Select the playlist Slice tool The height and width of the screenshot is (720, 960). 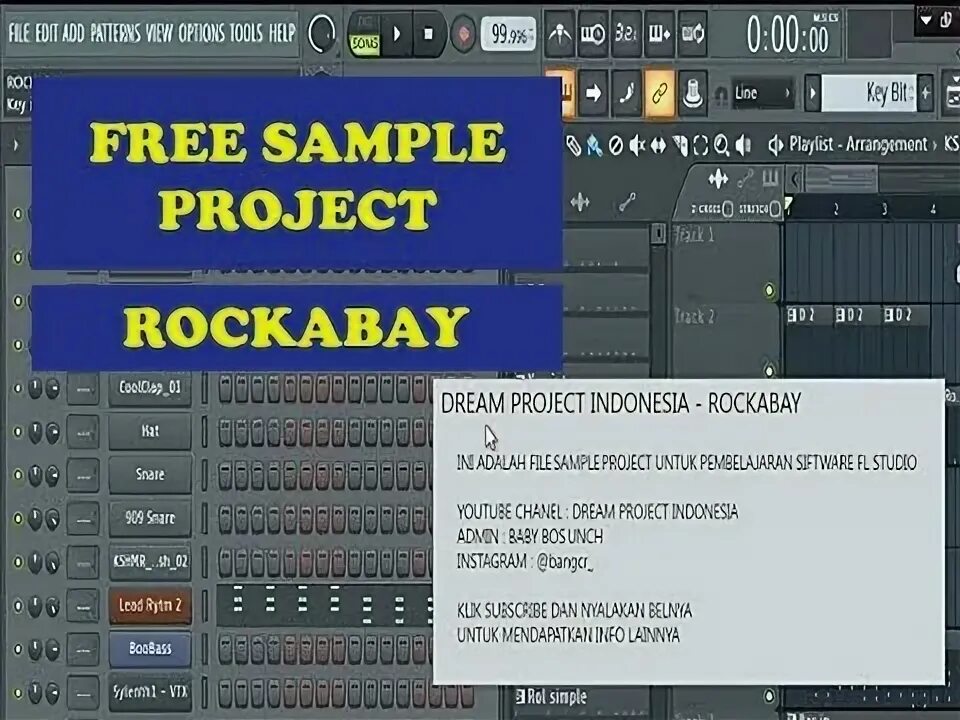click(680, 145)
